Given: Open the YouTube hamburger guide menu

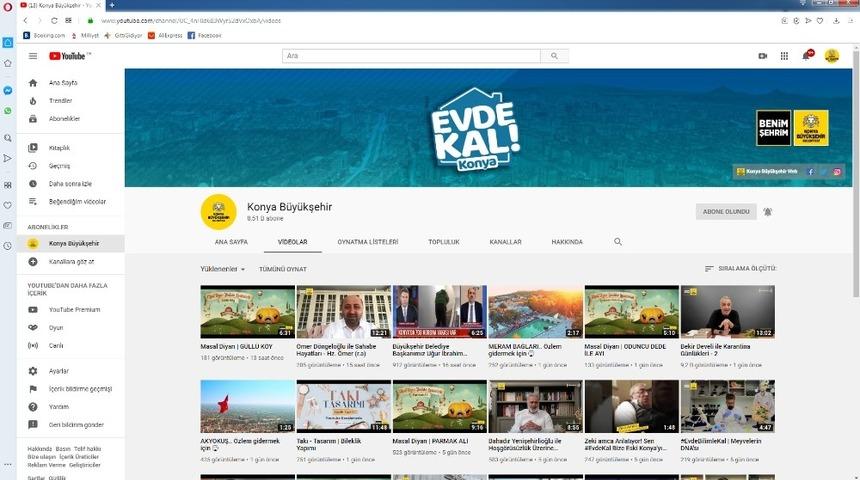Looking at the screenshot, I should point(33,56).
